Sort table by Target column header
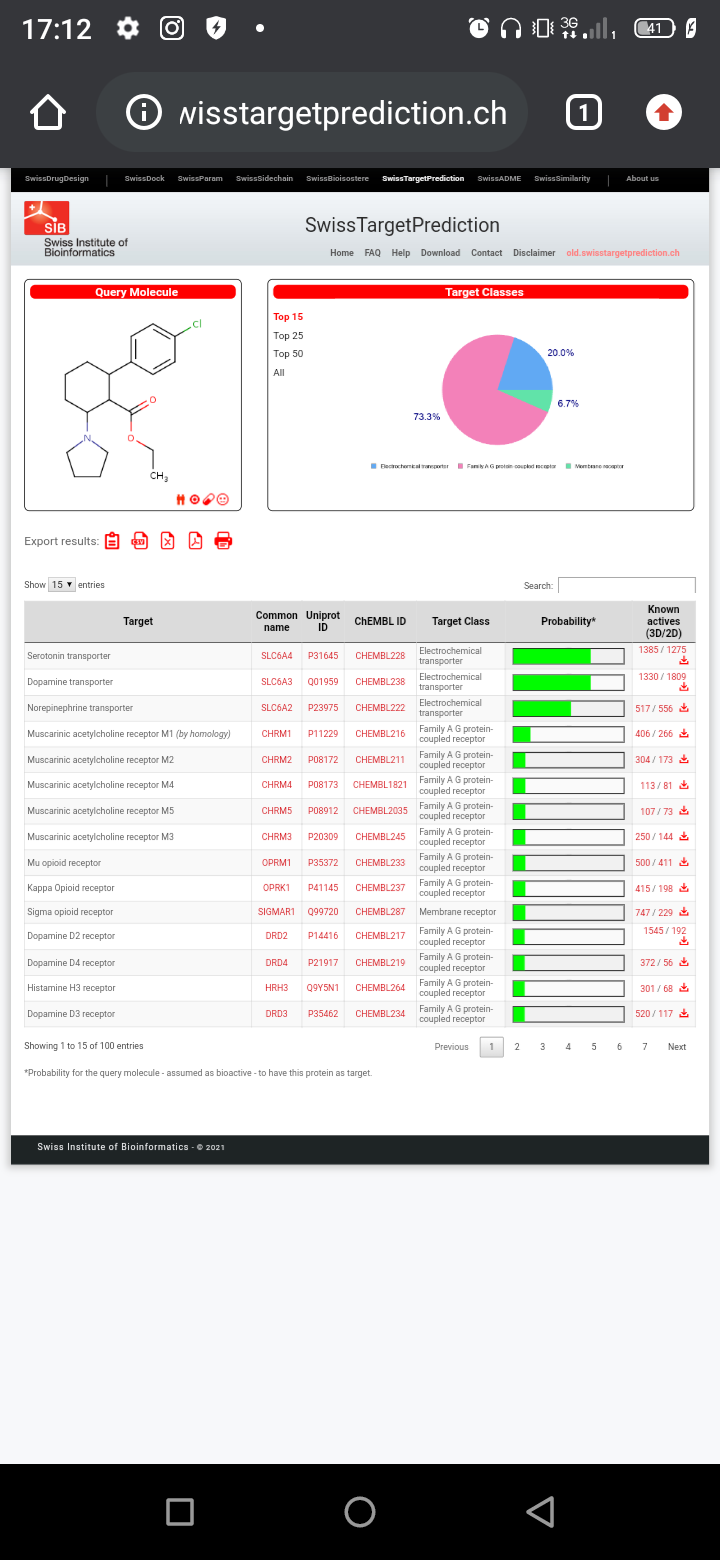 [x=138, y=621]
